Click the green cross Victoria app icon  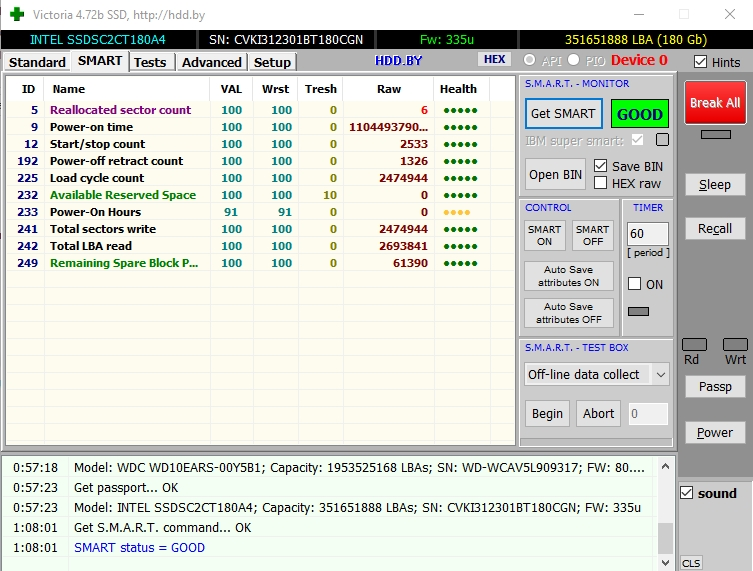pyautogui.click(x=17, y=15)
